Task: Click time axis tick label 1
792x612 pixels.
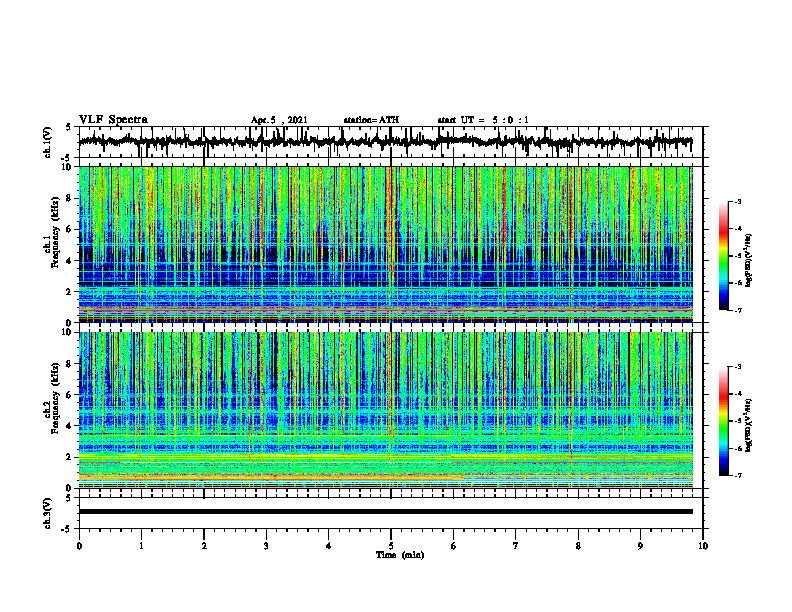Action: pos(141,546)
